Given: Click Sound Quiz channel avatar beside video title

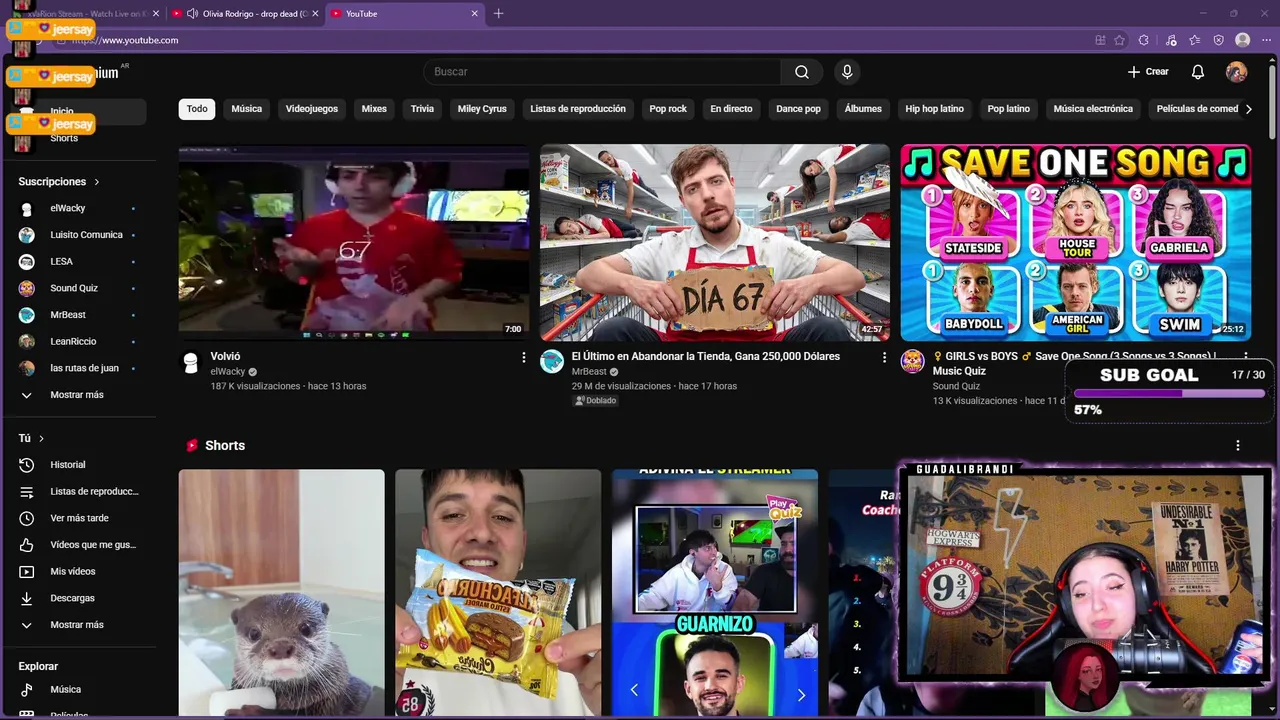Looking at the screenshot, I should 912,362.
